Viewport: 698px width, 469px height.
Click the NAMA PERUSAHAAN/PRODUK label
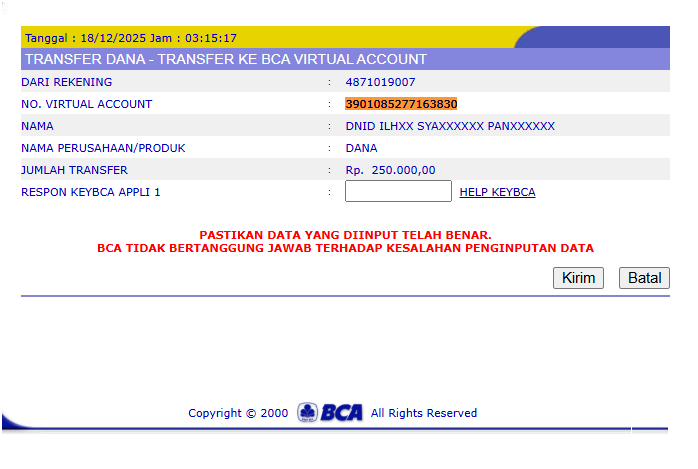(103, 148)
